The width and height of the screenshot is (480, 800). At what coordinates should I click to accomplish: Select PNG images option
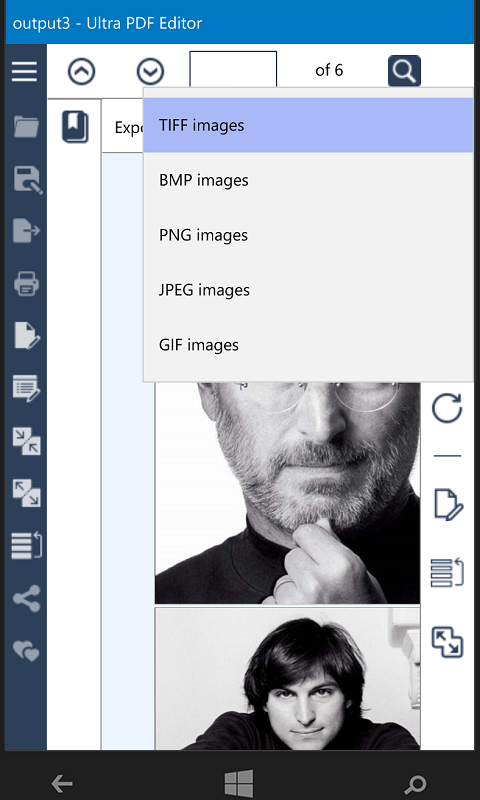(x=308, y=235)
